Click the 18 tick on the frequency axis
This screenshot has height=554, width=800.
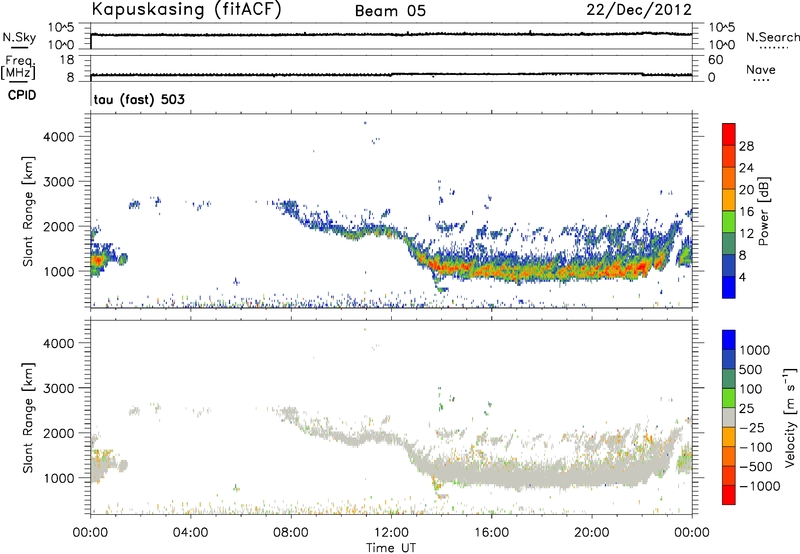coord(67,60)
